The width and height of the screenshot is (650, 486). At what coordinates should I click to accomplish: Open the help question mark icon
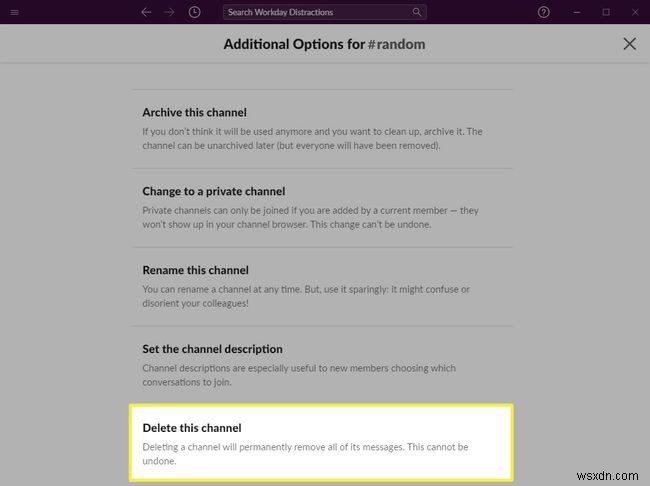click(x=543, y=12)
